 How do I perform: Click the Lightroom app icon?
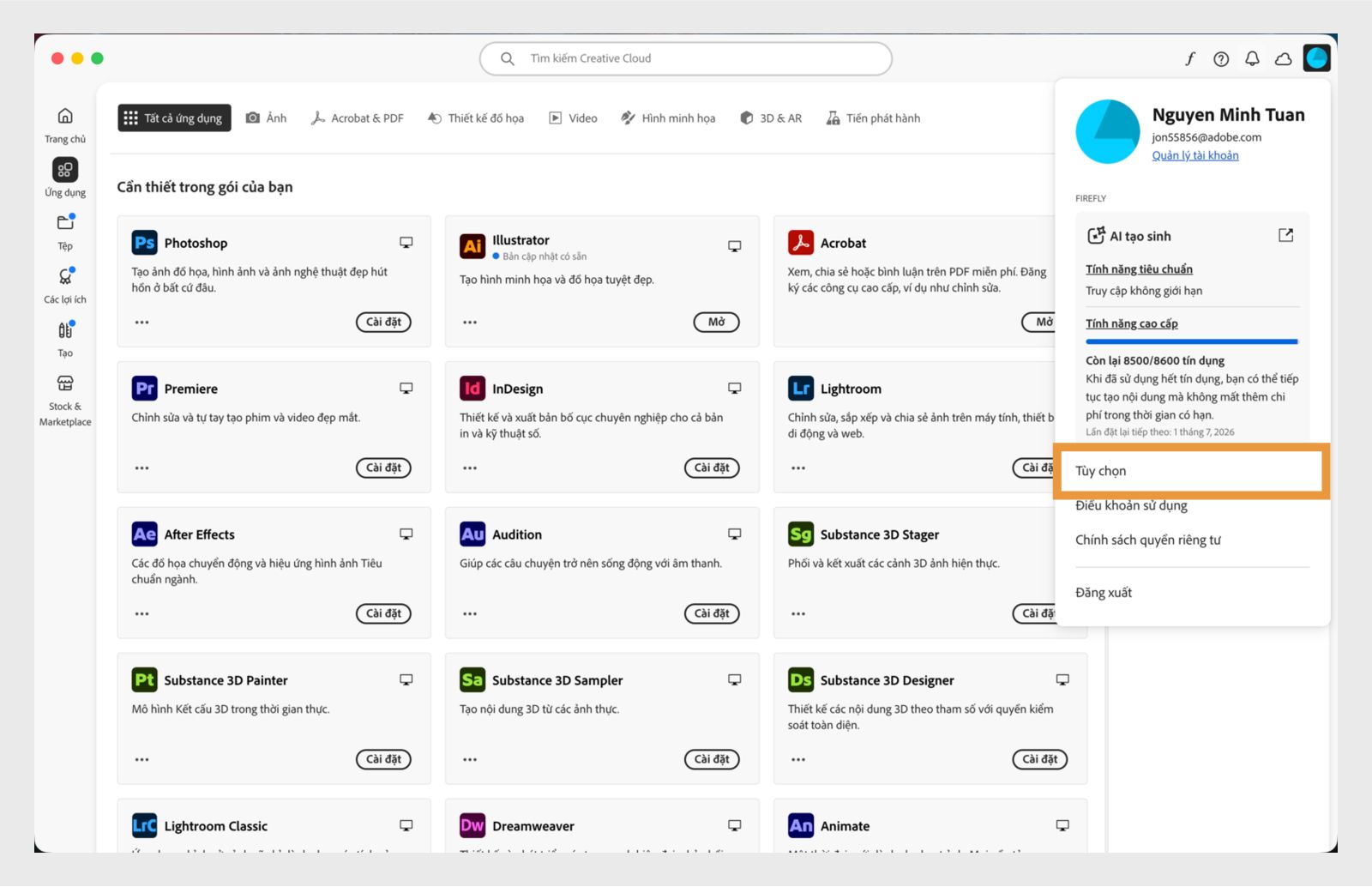801,389
